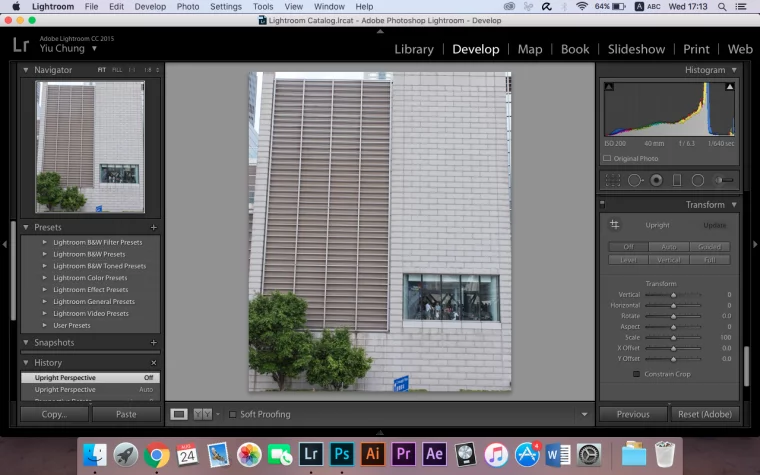The width and height of the screenshot is (760, 475).
Task: Set Upright mode to Full
Action: (710, 260)
